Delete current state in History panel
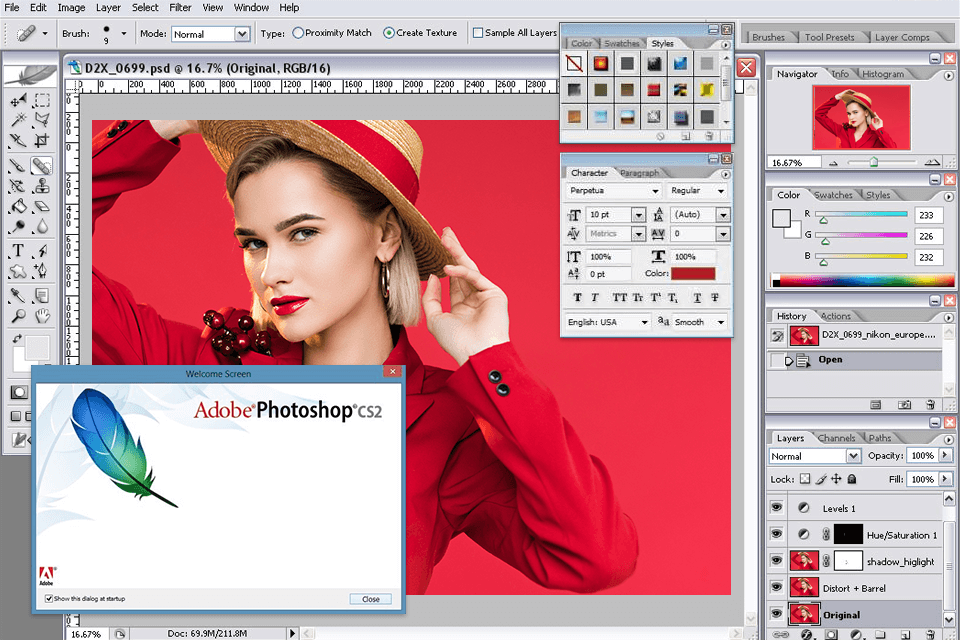 [x=930, y=404]
